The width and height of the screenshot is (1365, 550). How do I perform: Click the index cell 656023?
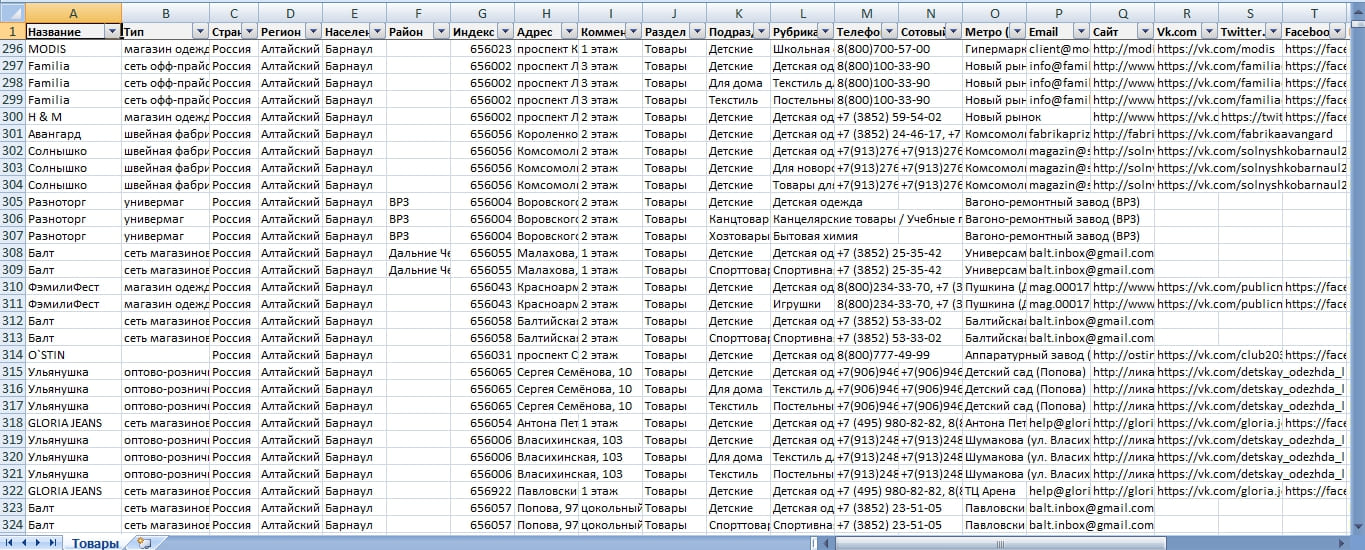482,49
